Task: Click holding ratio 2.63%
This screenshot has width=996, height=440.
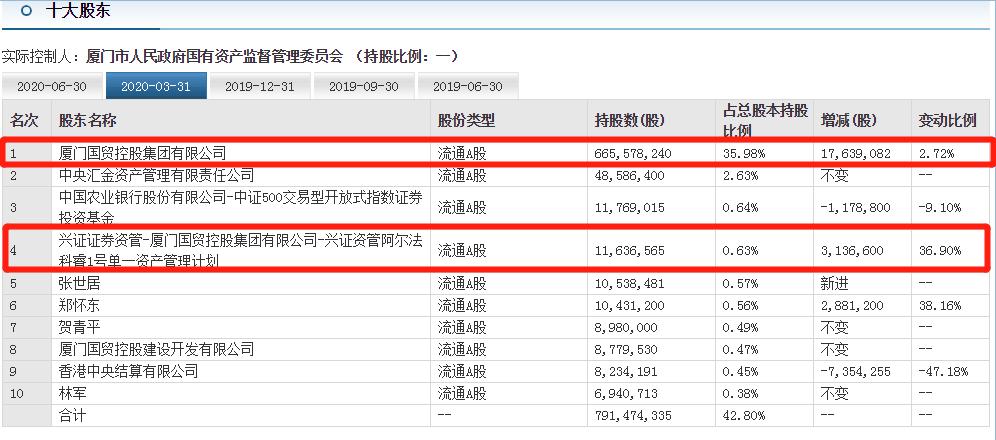Action: pos(740,176)
